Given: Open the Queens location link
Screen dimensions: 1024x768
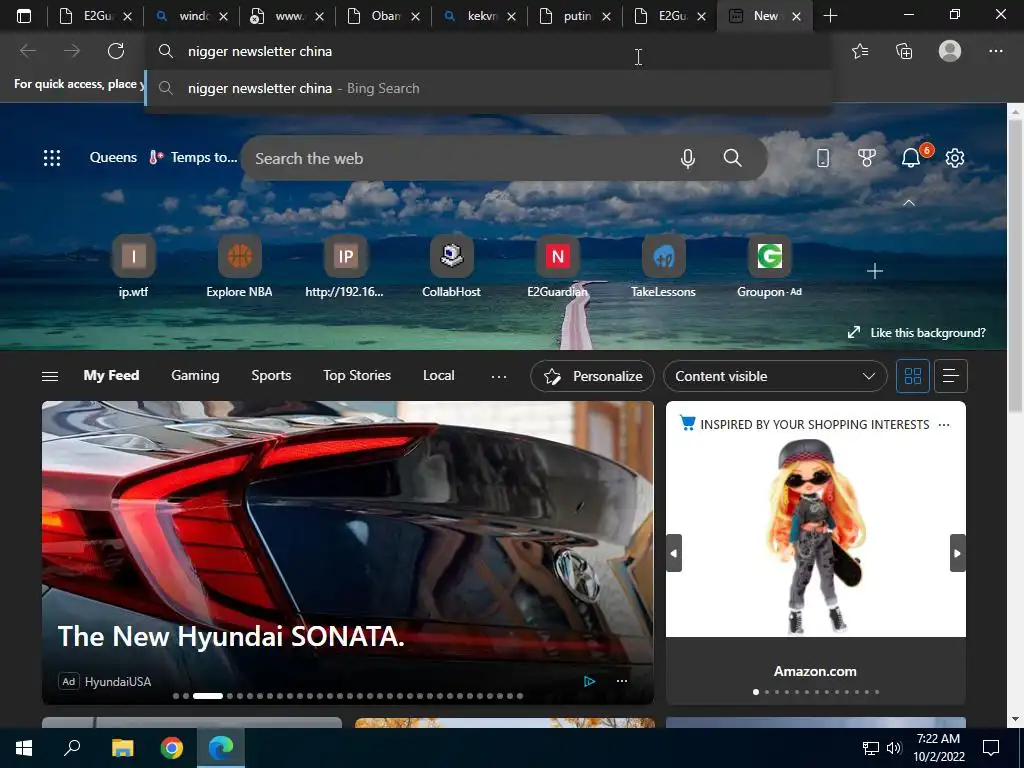Looking at the screenshot, I should click(113, 157).
